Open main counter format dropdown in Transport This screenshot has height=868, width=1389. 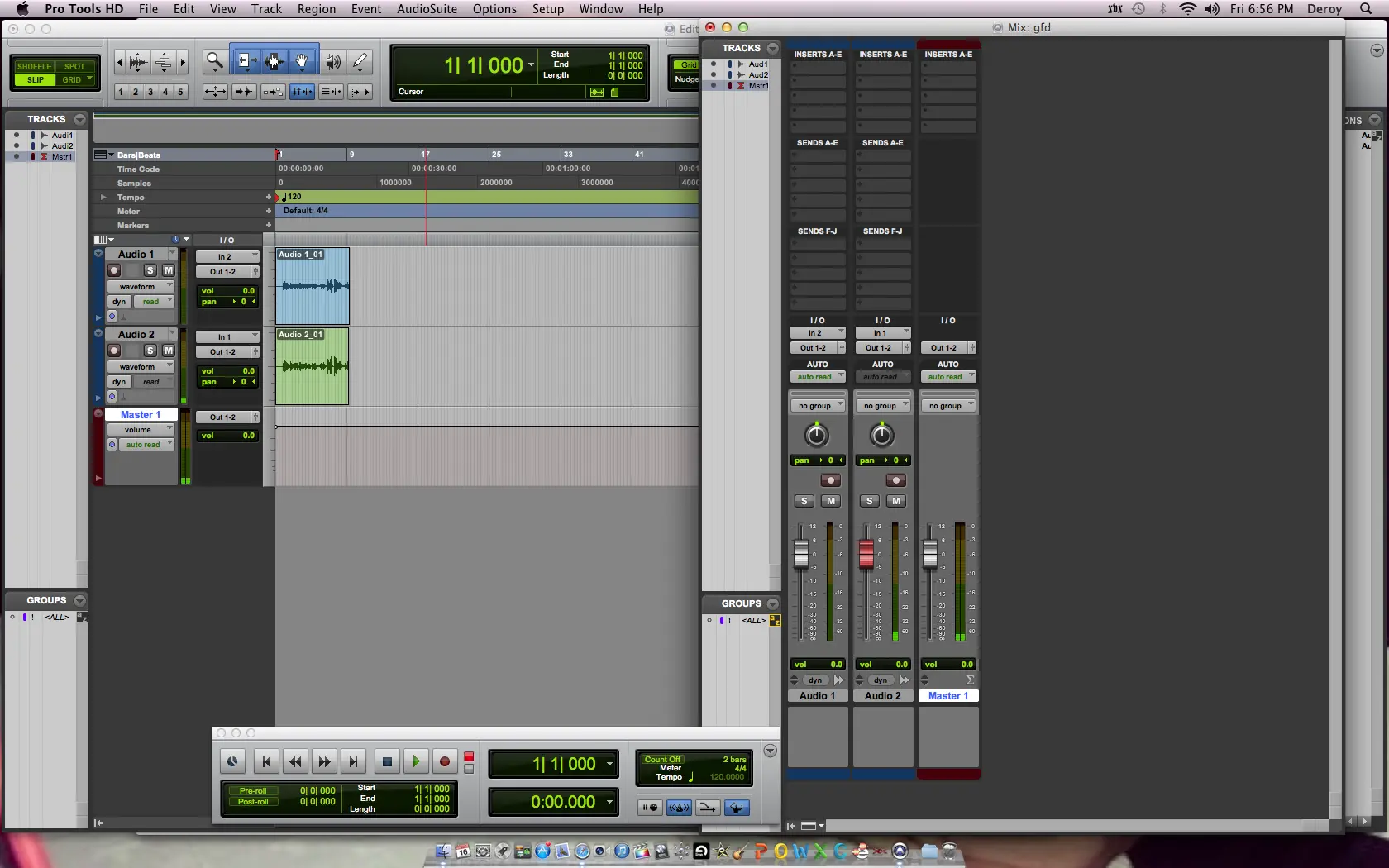pos(610,764)
